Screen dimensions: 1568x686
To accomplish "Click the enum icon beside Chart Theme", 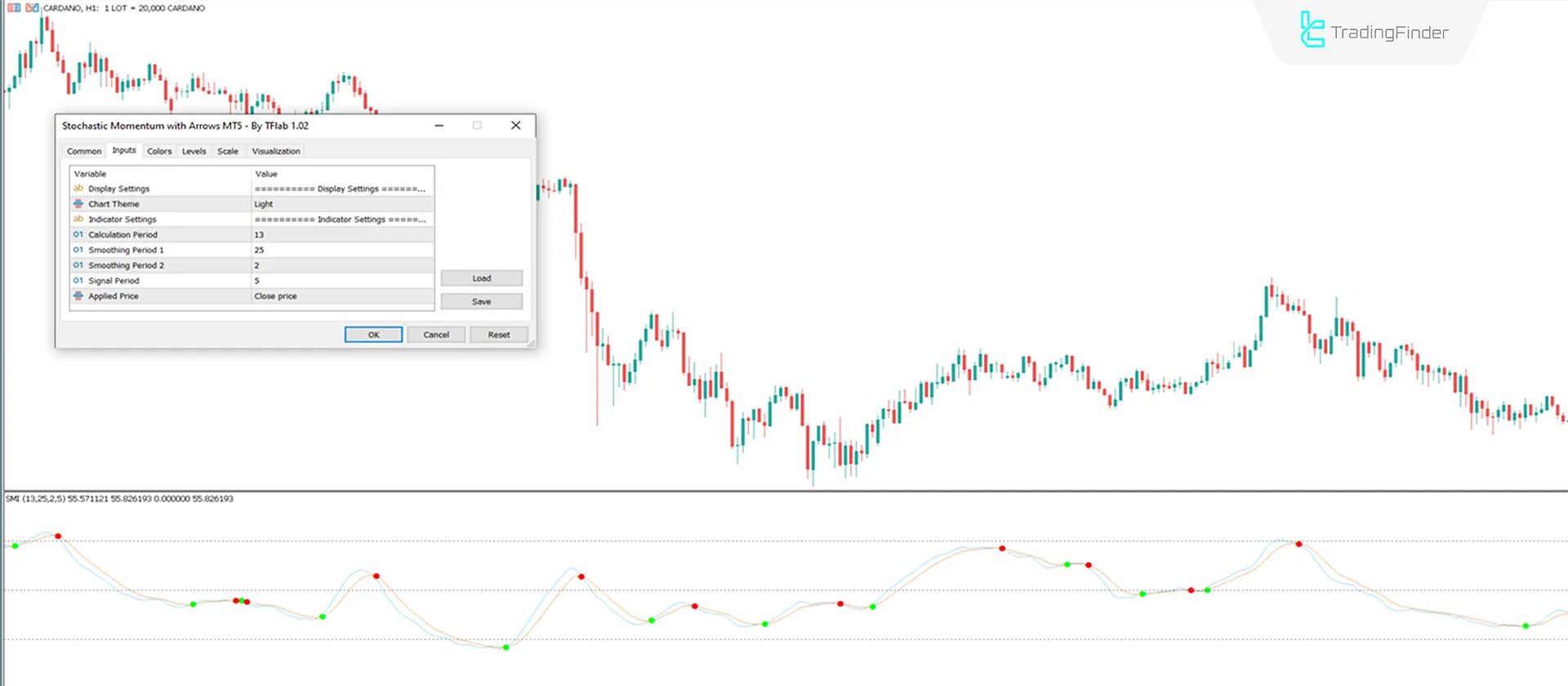I will 78,204.
